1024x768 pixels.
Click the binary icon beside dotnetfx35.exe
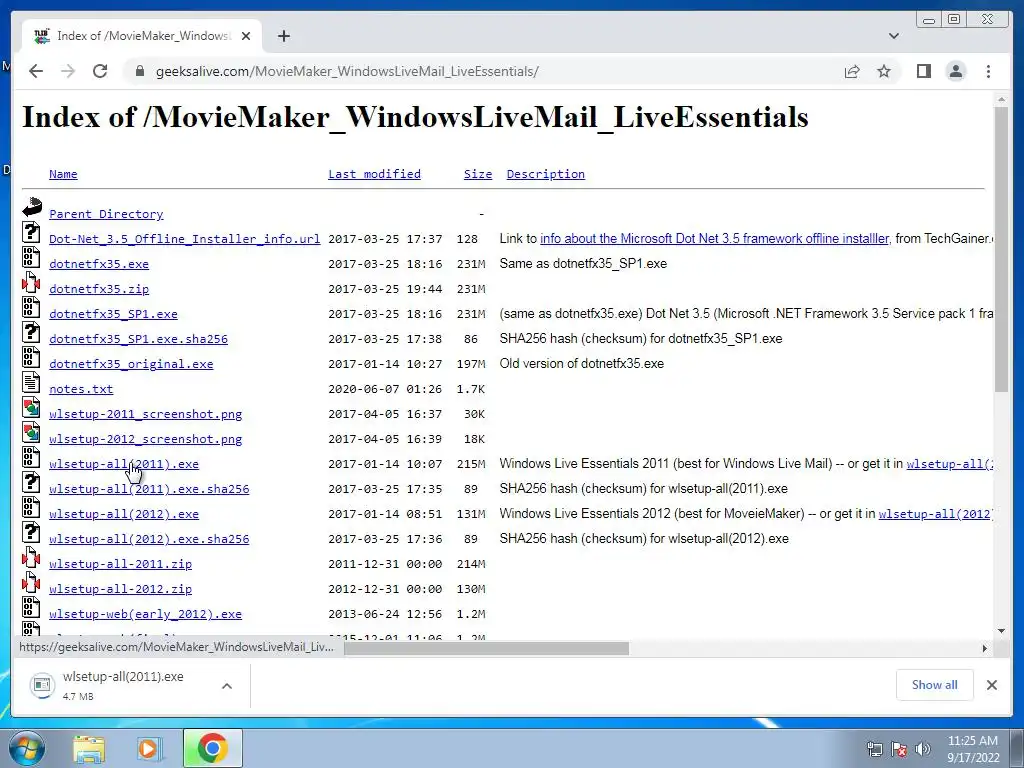point(31,257)
